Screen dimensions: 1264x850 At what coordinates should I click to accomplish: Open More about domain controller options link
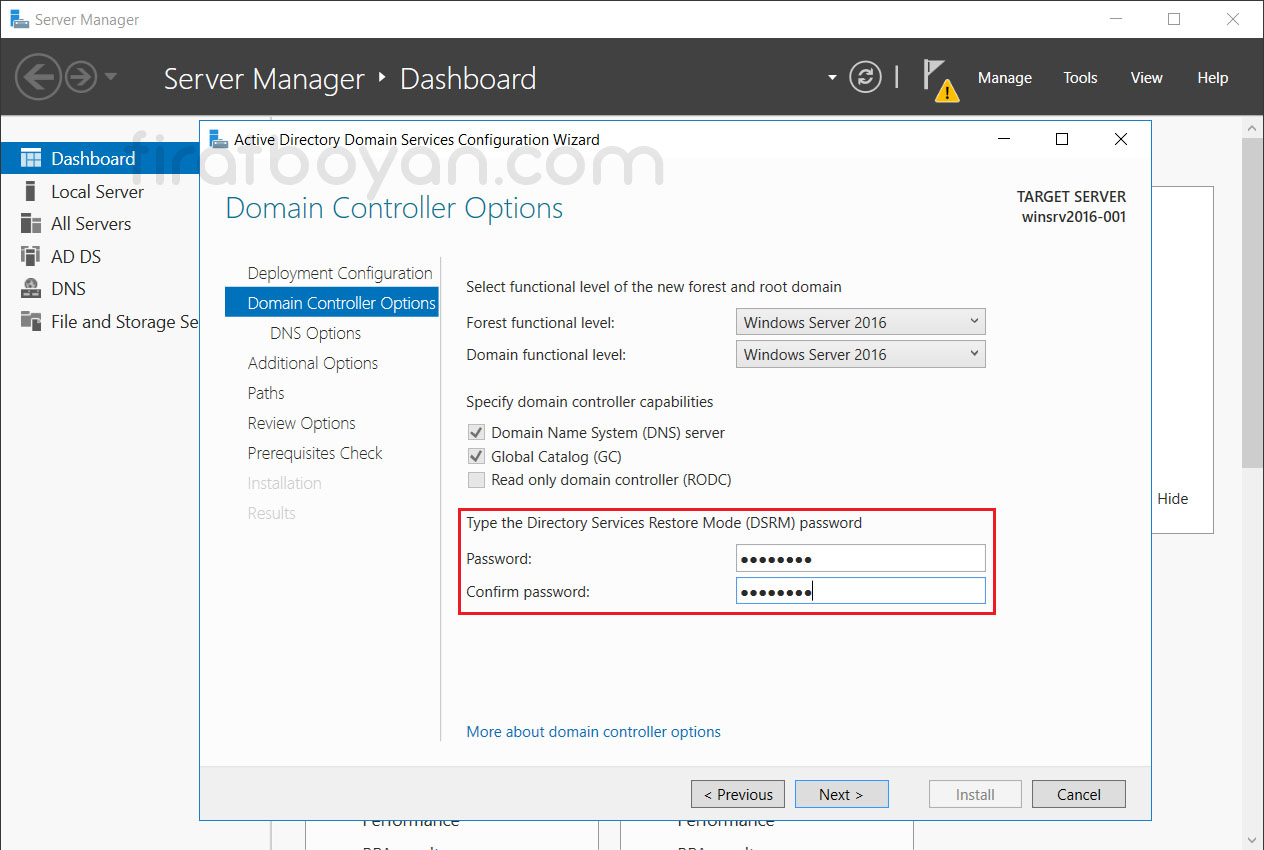click(594, 732)
